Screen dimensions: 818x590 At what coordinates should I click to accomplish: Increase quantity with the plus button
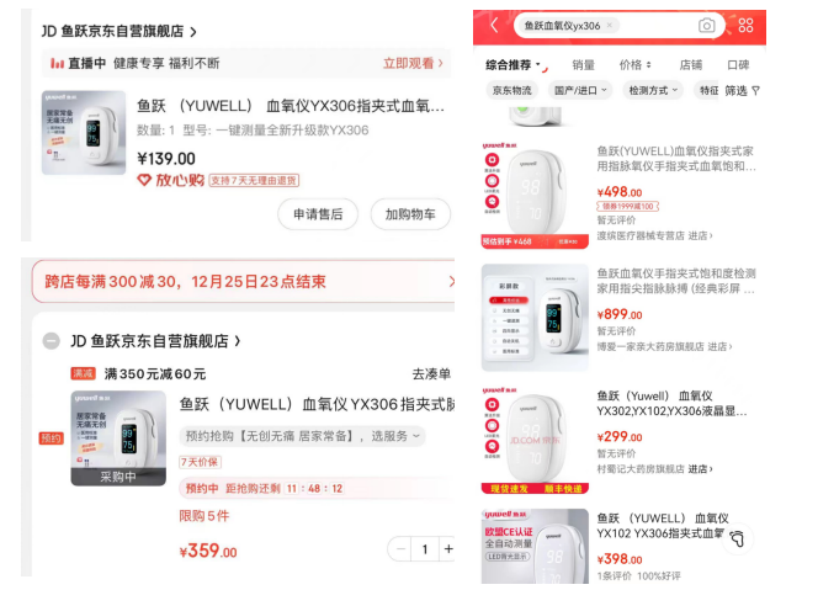tap(448, 549)
